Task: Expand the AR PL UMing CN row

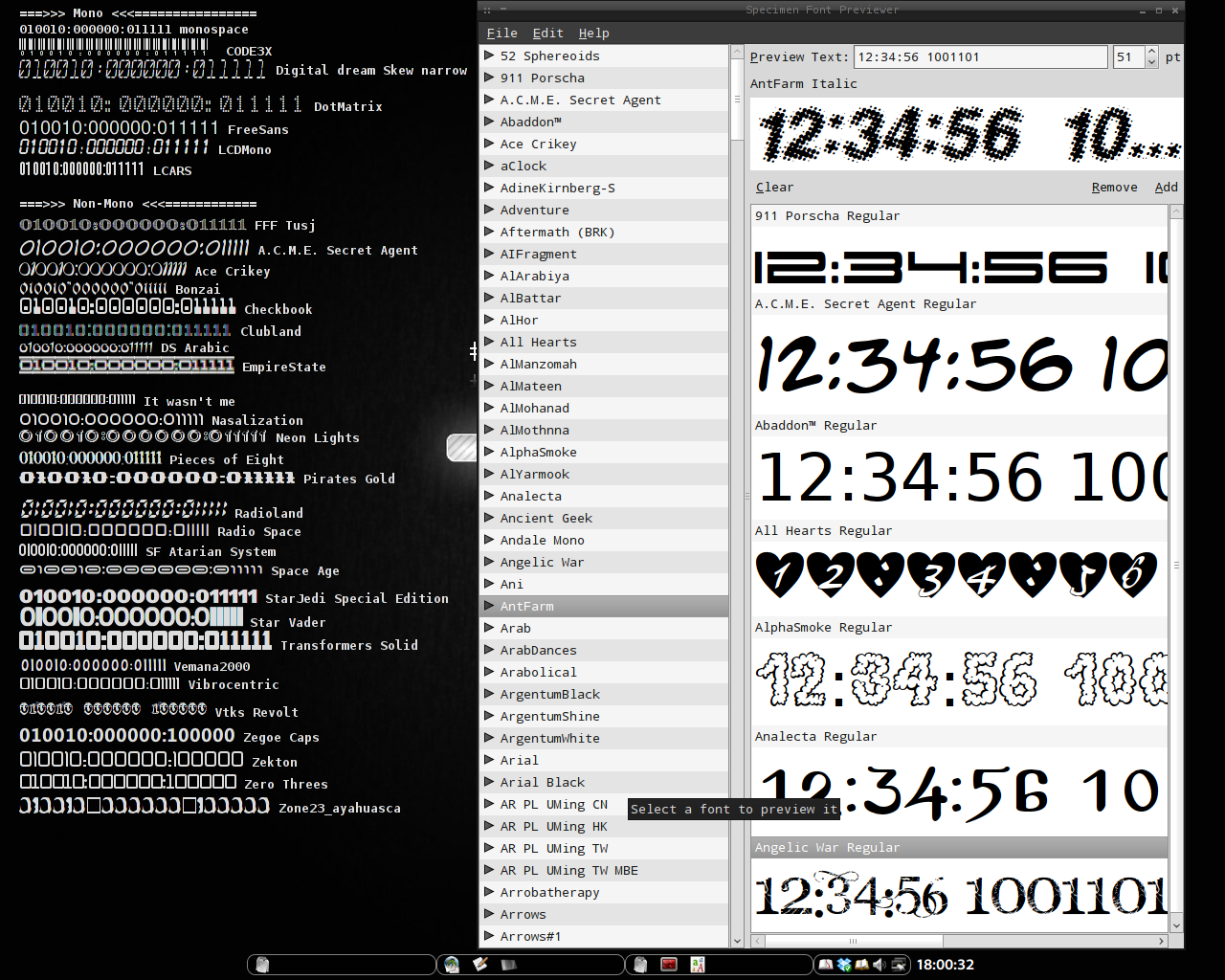Action: click(x=489, y=804)
